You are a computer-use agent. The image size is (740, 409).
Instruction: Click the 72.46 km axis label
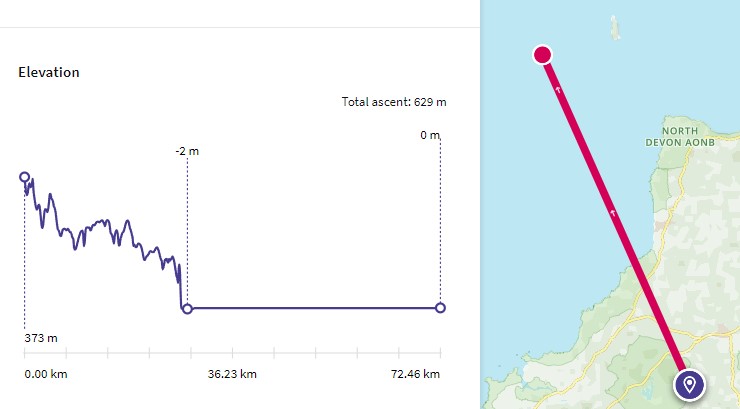click(415, 374)
